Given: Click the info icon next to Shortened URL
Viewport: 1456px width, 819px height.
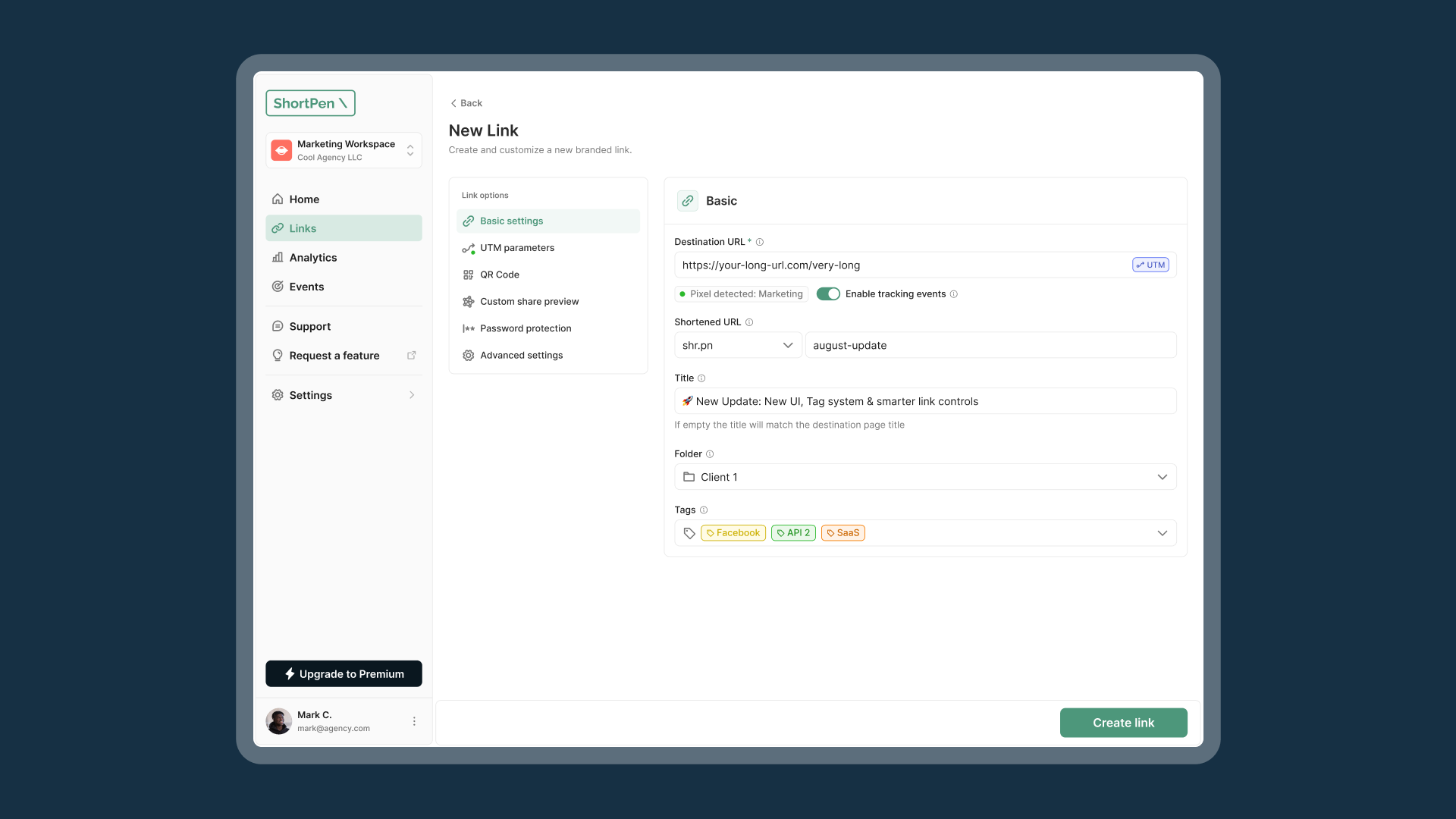Looking at the screenshot, I should pos(749,322).
